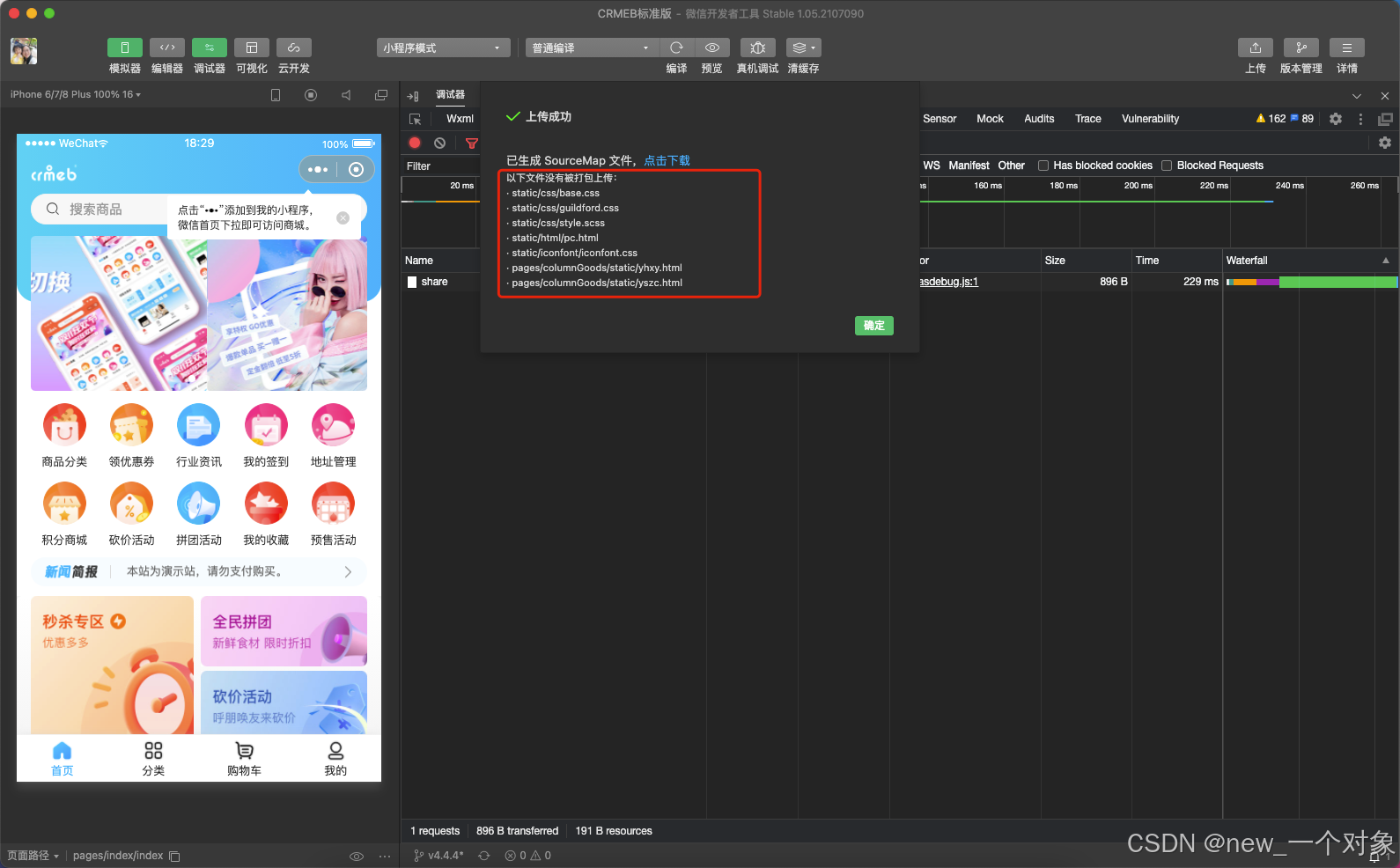Viewport: 1400px width, 868px height.
Task: Open 领优惠券 coupon icon
Action: tap(131, 436)
